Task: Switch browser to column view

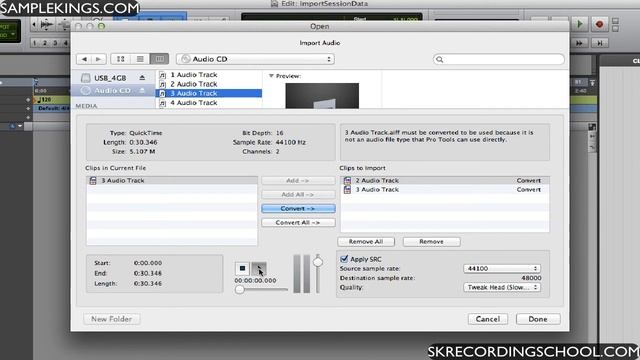Action: (x=159, y=59)
